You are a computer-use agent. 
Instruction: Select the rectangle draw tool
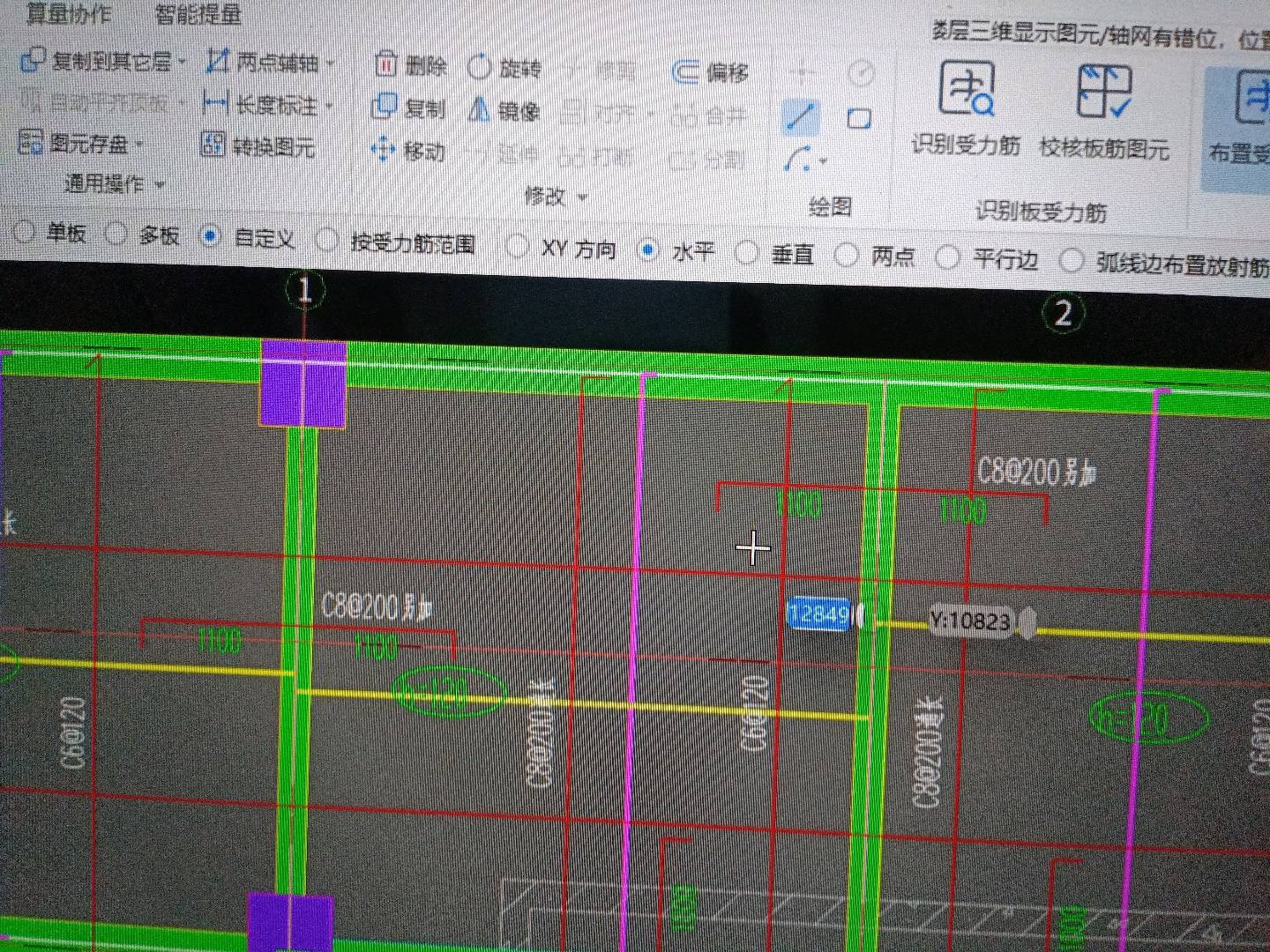click(x=859, y=118)
